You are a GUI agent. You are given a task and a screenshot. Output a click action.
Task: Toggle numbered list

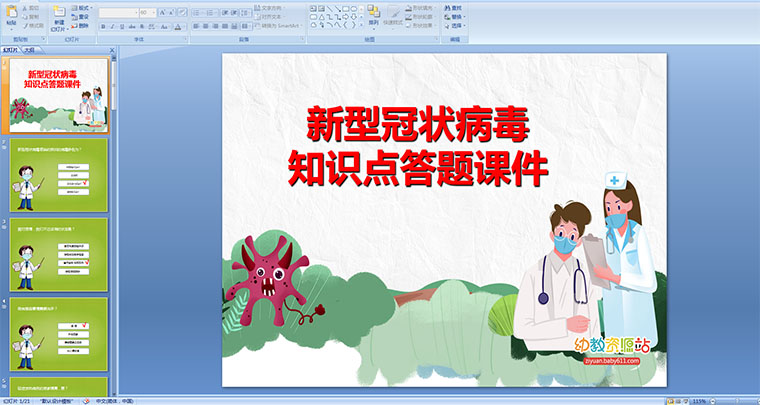pos(211,13)
